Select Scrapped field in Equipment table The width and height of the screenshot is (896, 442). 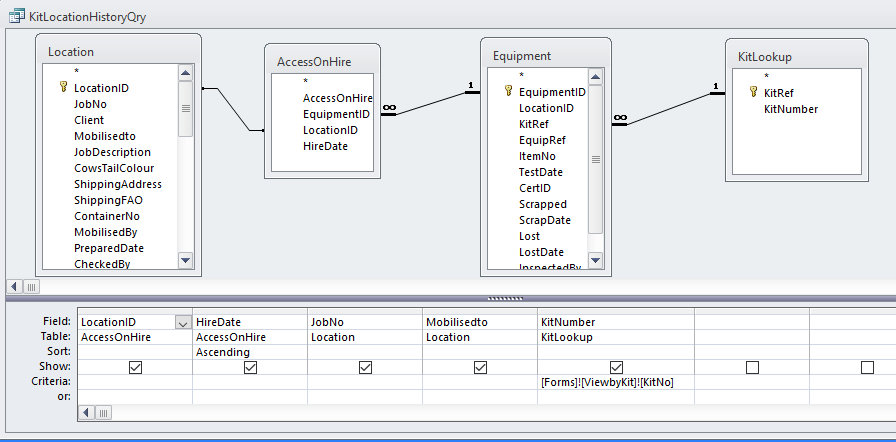tap(543, 204)
